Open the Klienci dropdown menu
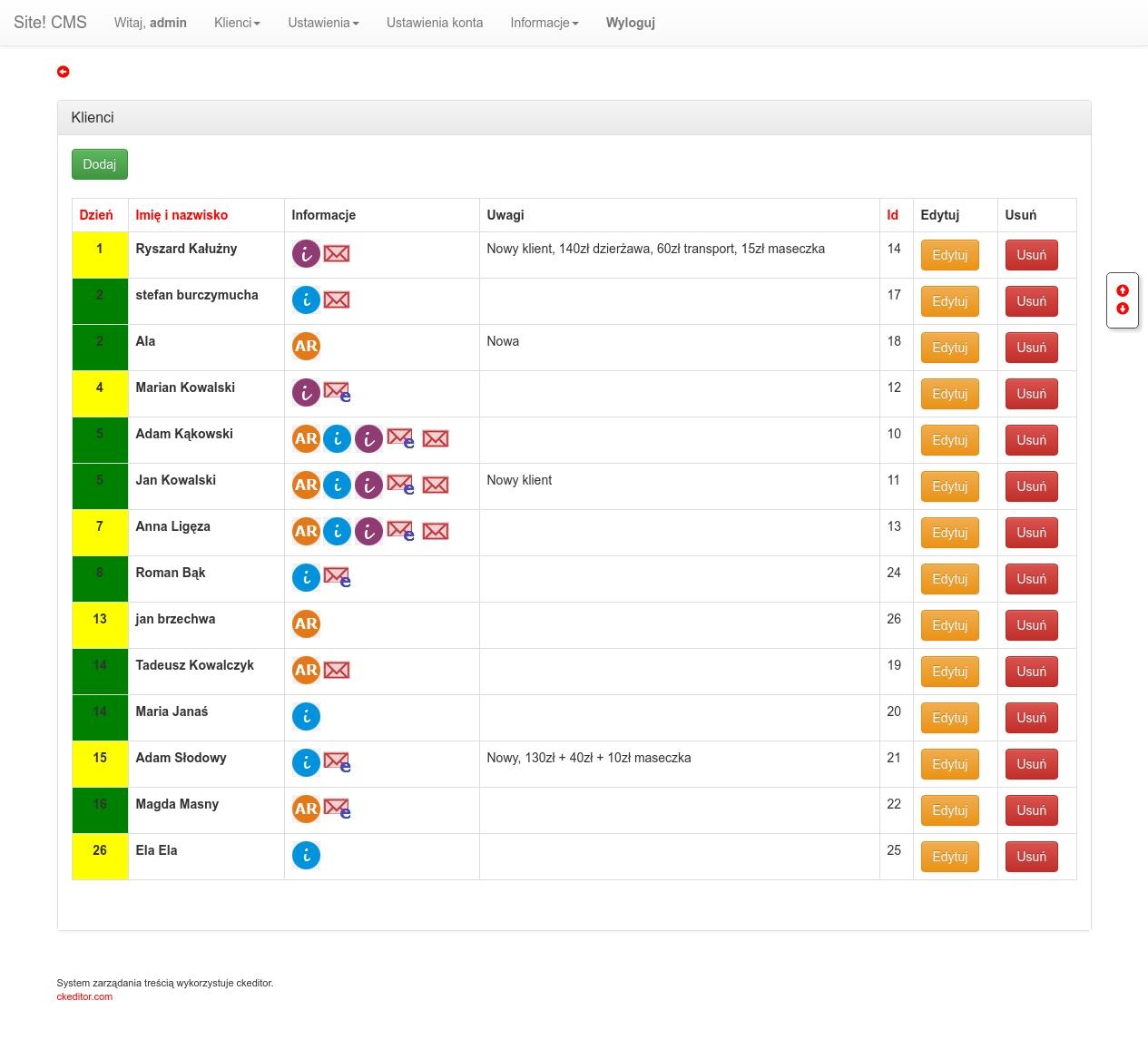The width and height of the screenshot is (1148, 1040). point(237,23)
